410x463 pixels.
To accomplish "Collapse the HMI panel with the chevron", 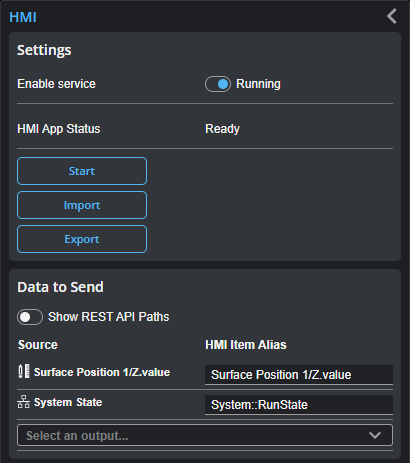I will 392,16.
